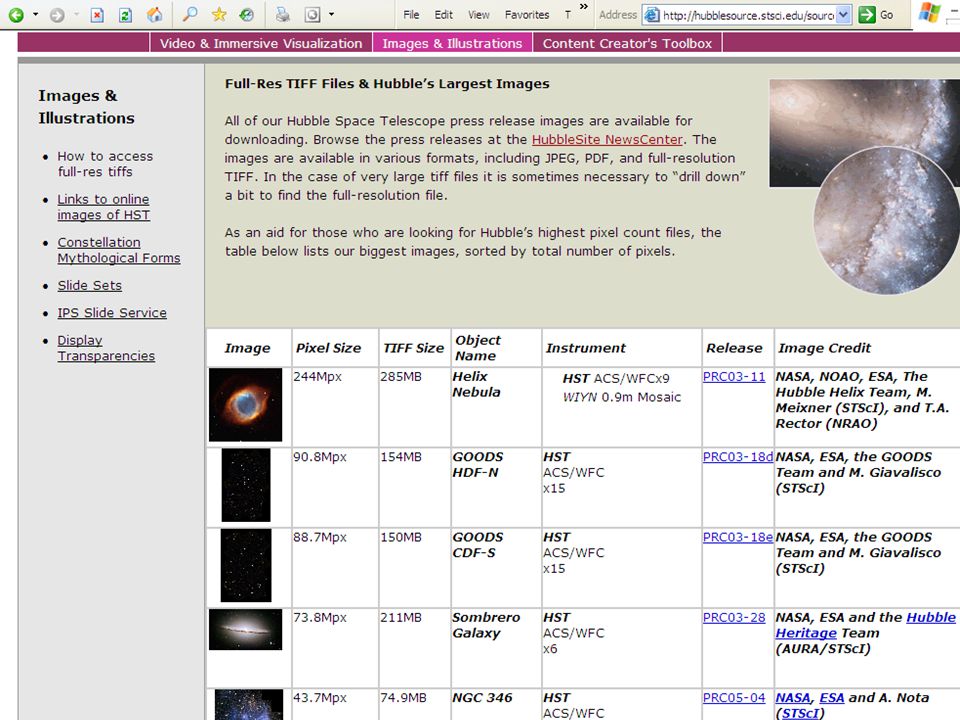Click the STScI link in NGC 346 credit
The height and width of the screenshot is (720, 960).
(800, 713)
